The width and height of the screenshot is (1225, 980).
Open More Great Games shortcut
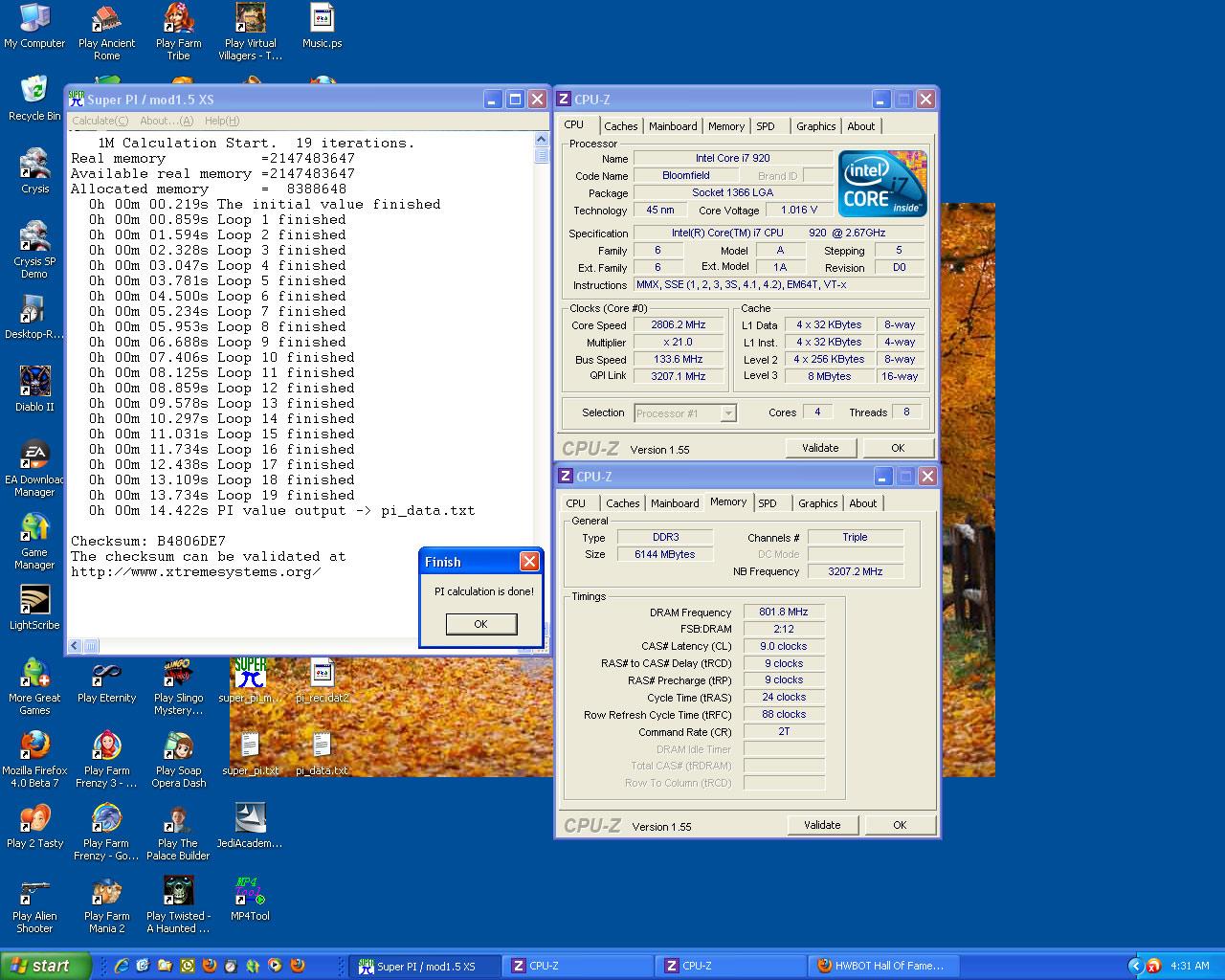[34, 687]
